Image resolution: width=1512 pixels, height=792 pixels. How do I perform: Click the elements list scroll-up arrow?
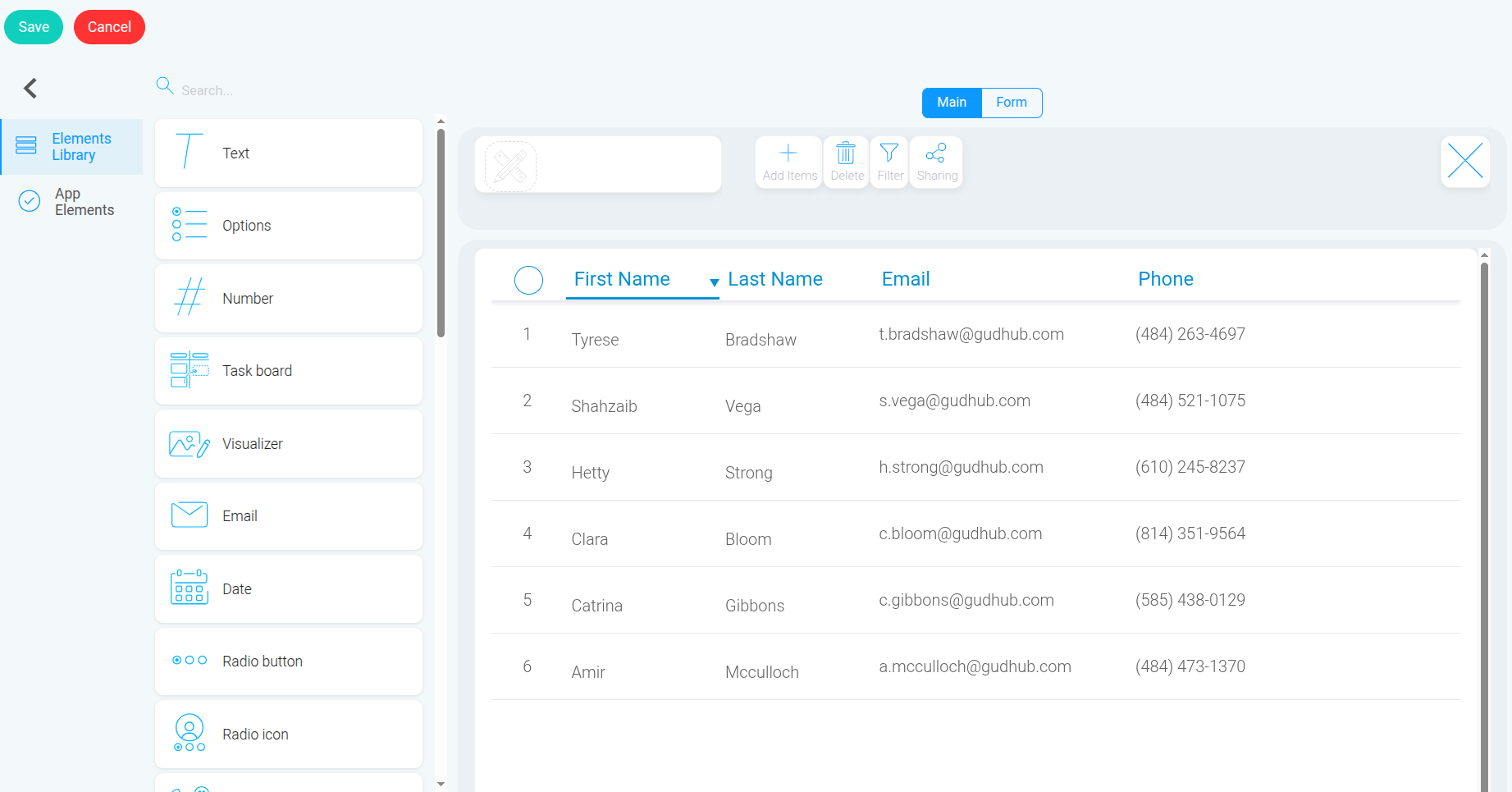[441, 121]
